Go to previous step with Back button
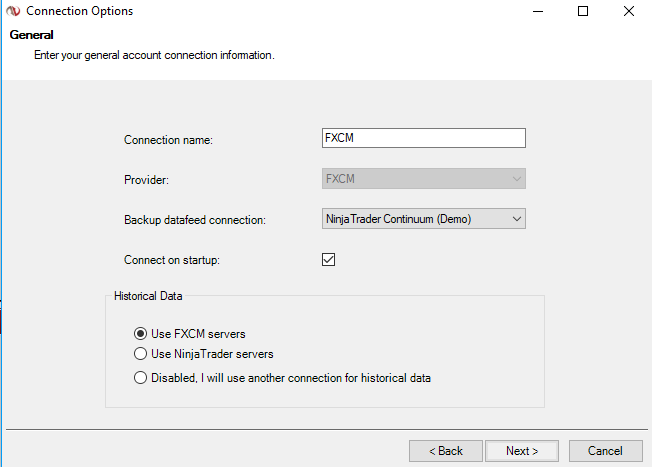 (x=446, y=451)
